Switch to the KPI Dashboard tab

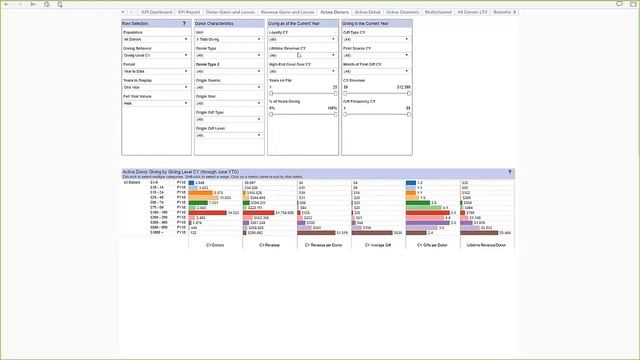point(157,12)
